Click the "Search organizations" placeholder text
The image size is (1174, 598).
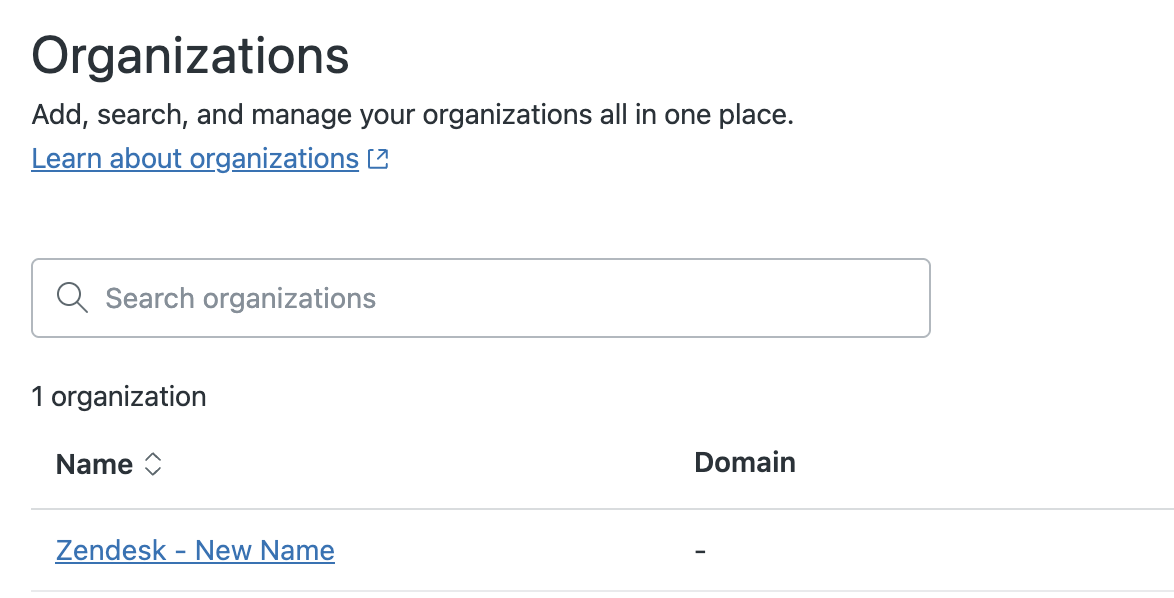point(241,298)
